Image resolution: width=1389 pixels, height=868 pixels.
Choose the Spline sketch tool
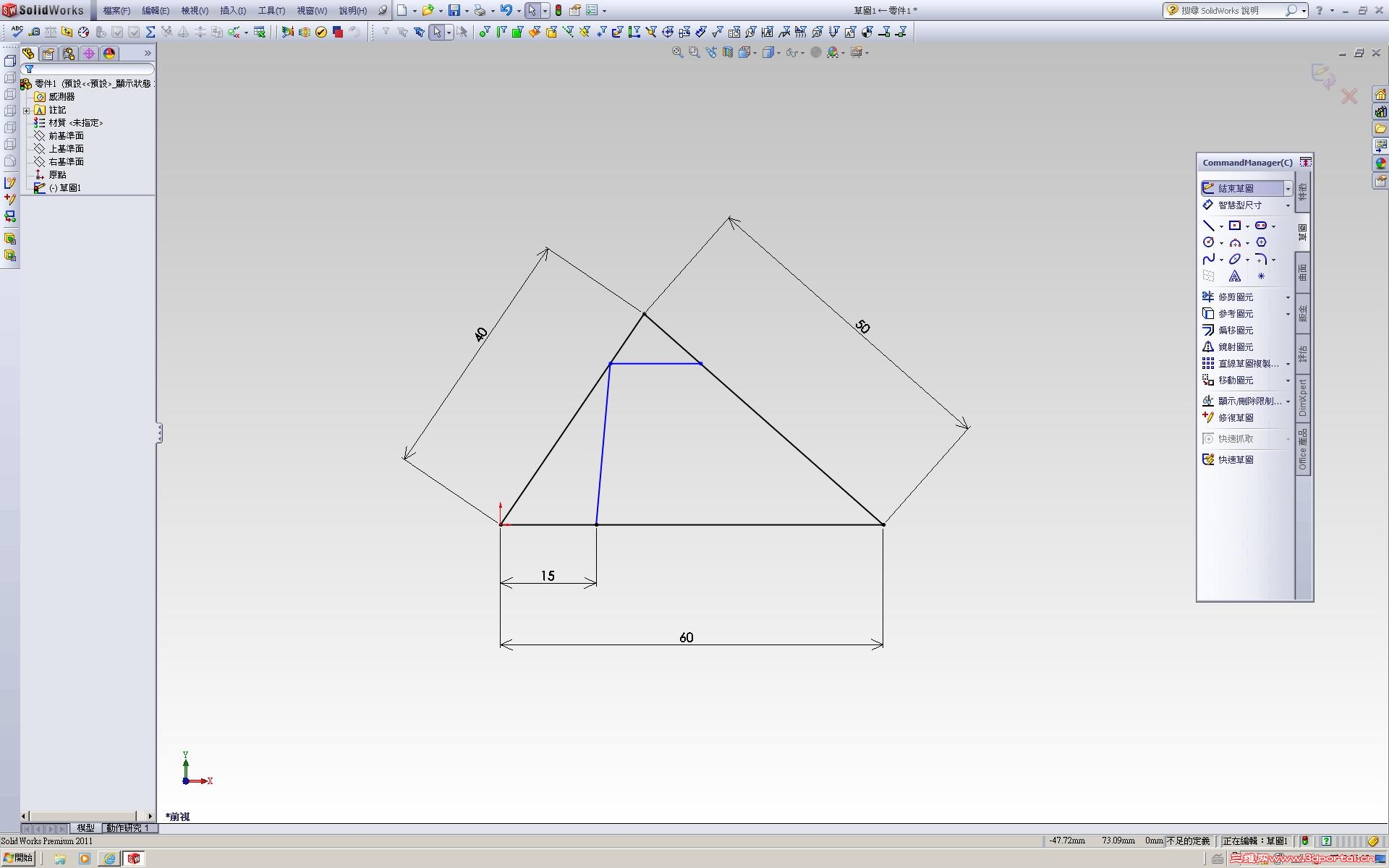[1208, 259]
